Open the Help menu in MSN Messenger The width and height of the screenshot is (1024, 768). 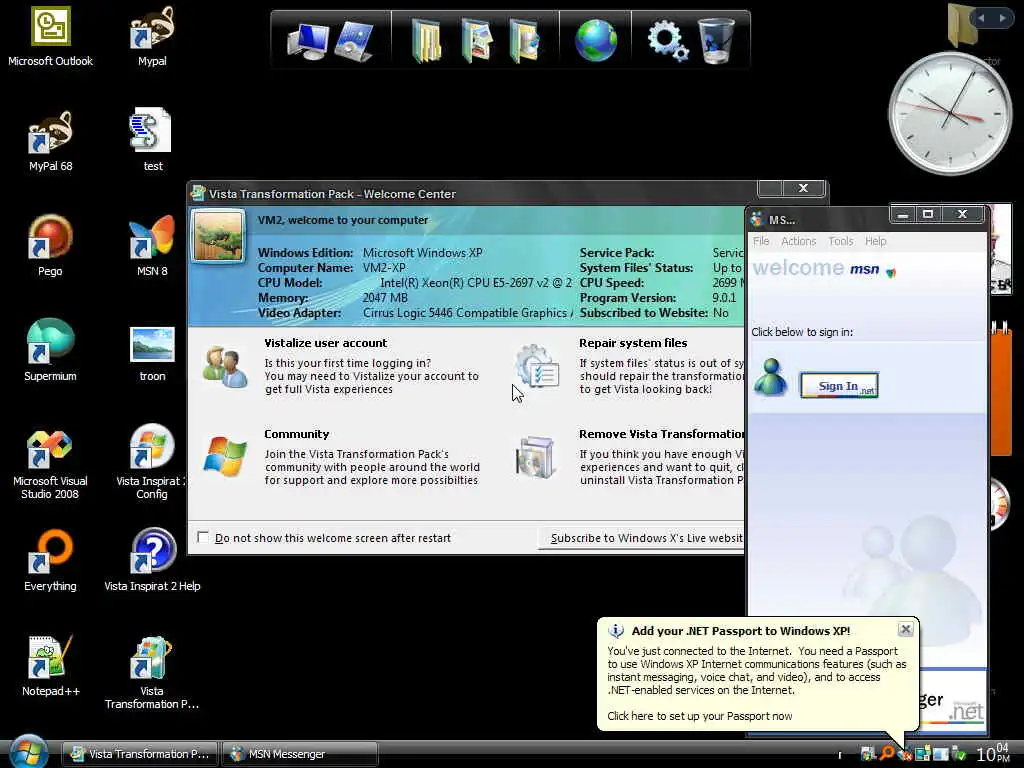pos(876,241)
